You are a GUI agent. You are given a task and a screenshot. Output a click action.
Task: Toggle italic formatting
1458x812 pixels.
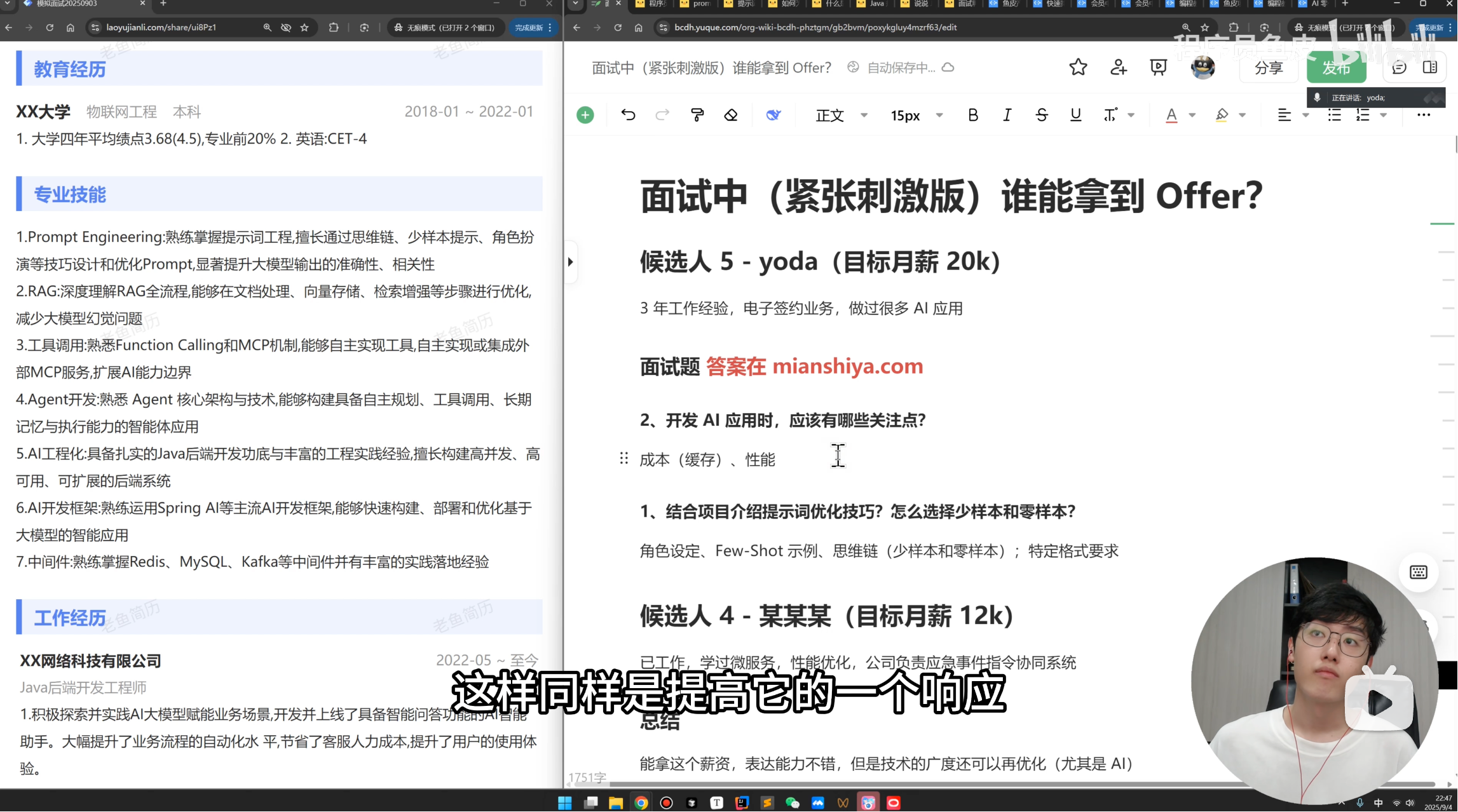click(1007, 115)
